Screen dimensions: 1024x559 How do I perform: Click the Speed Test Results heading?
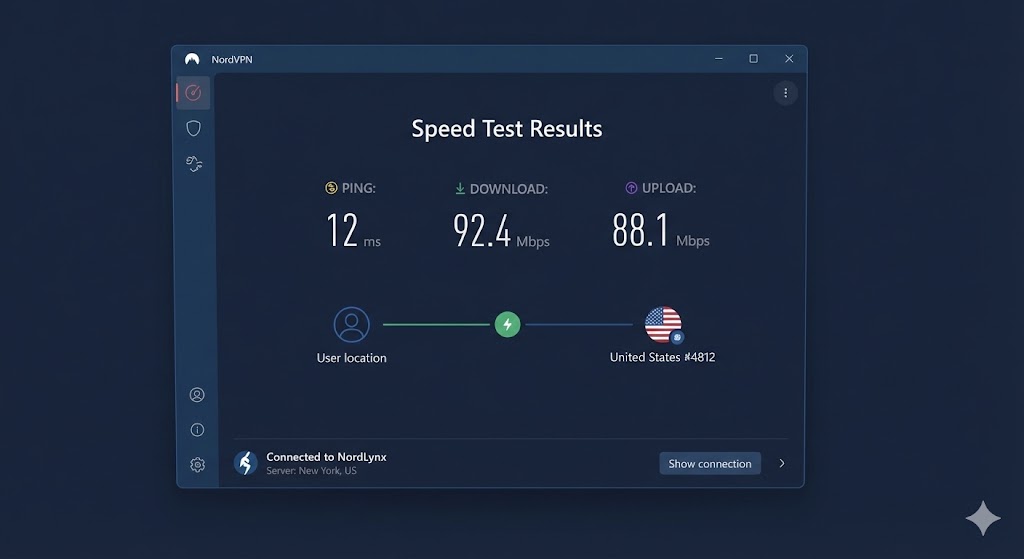[507, 129]
